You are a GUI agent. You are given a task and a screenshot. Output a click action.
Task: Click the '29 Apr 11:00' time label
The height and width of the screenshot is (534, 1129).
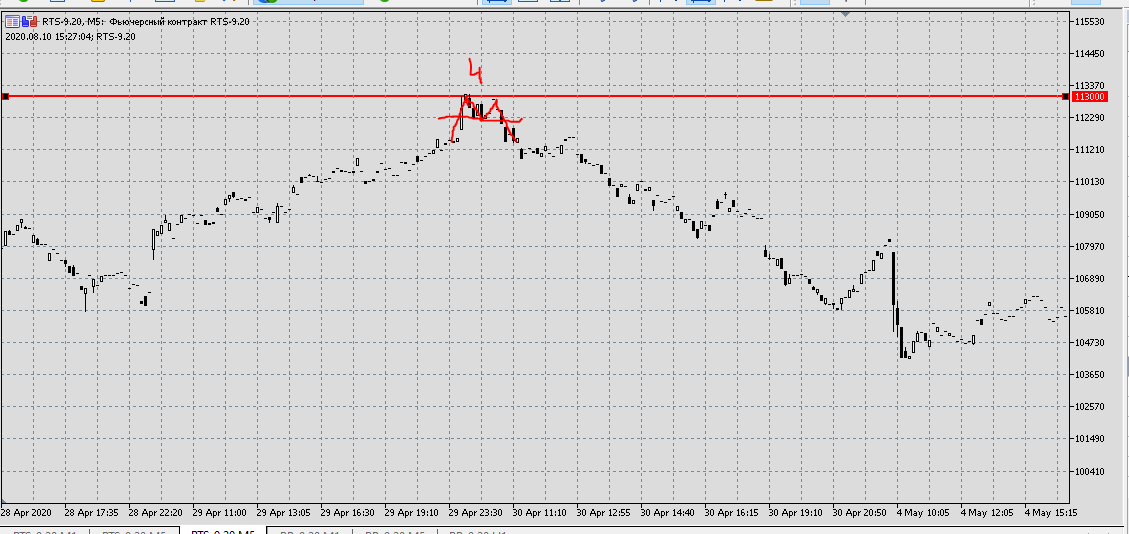coord(220,512)
